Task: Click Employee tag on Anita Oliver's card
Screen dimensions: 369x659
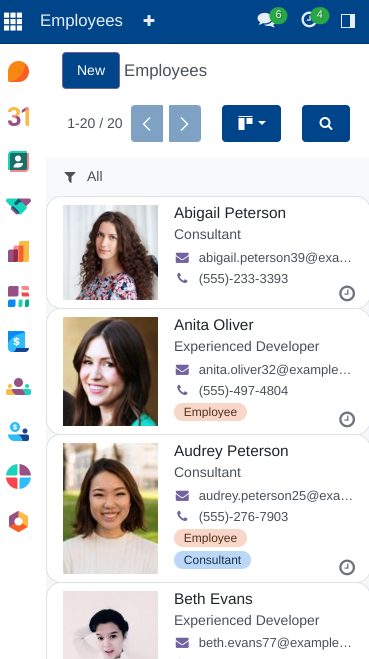Action: coord(211,412)
